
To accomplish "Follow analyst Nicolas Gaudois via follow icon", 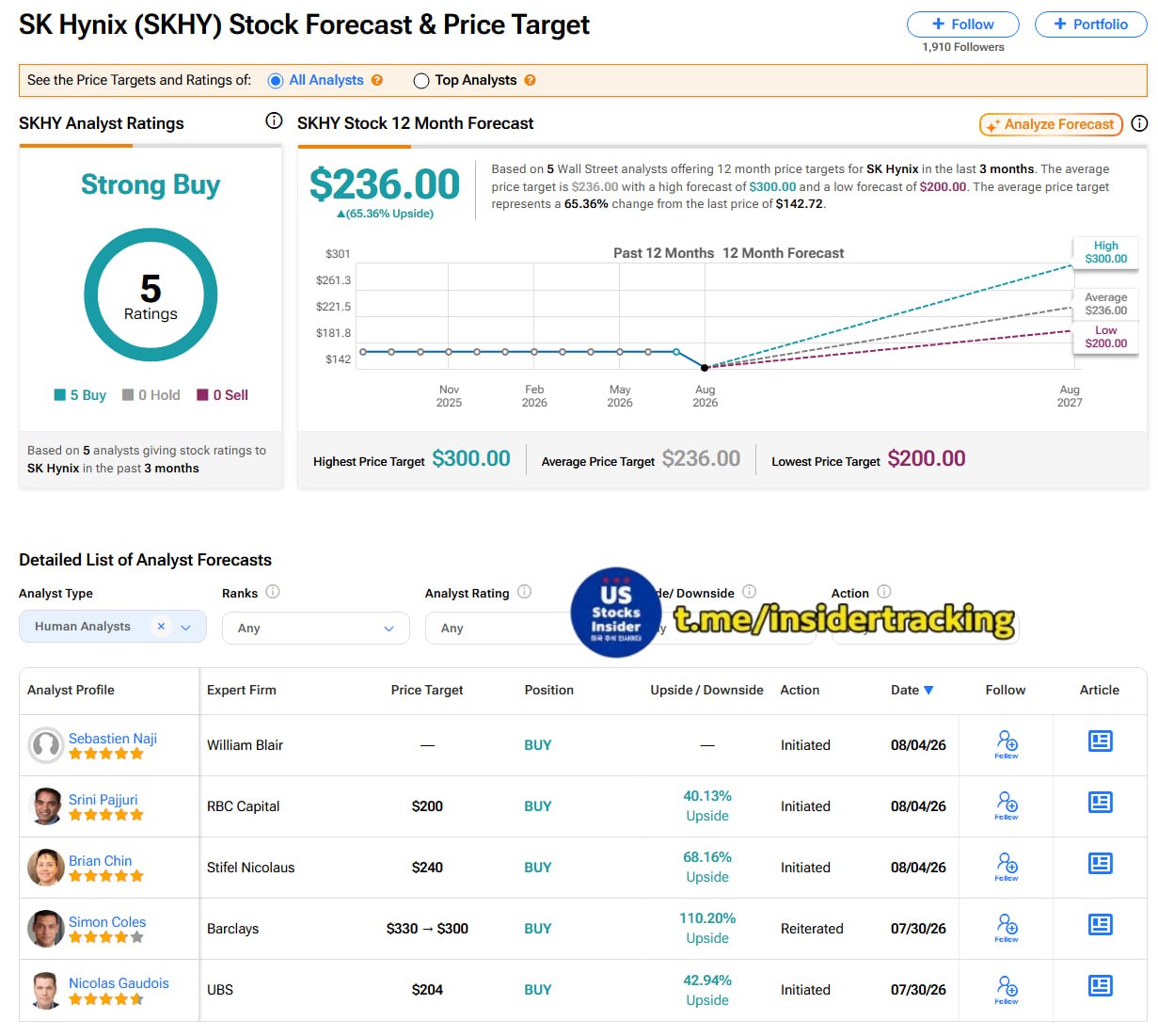I will coord(1007,988).
